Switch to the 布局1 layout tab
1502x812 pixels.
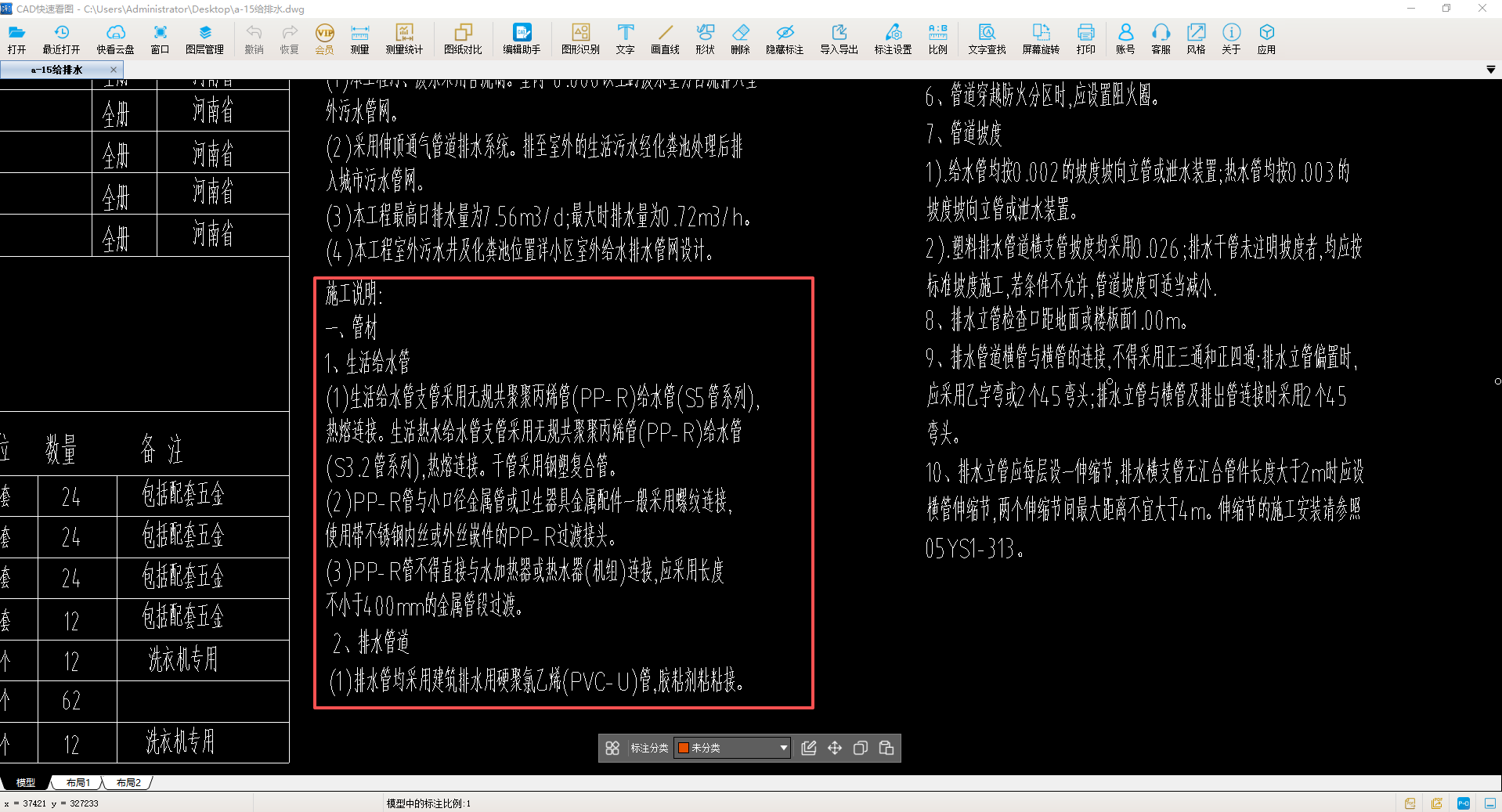click(78, 782)
